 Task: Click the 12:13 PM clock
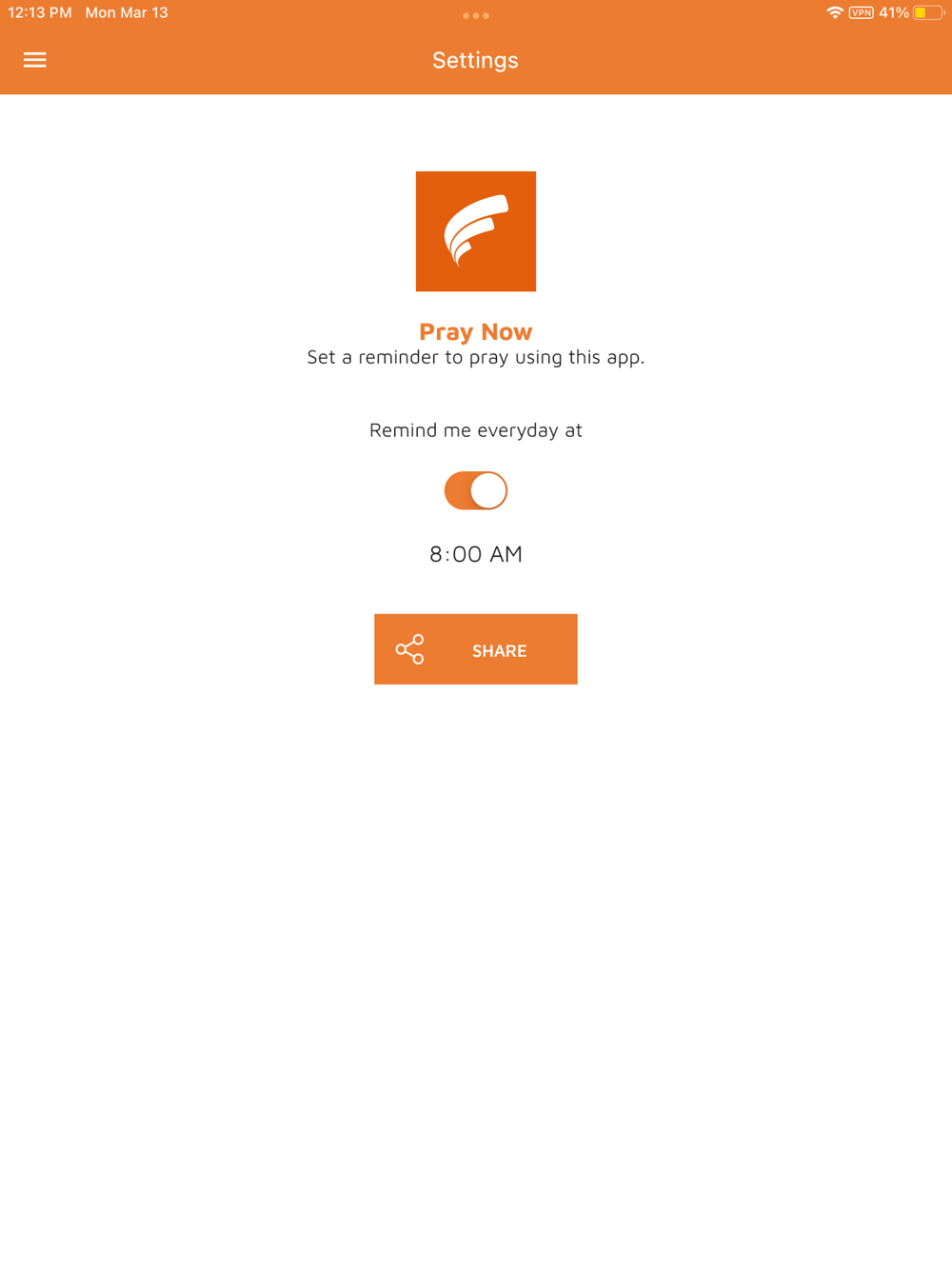tap(40, 13)
